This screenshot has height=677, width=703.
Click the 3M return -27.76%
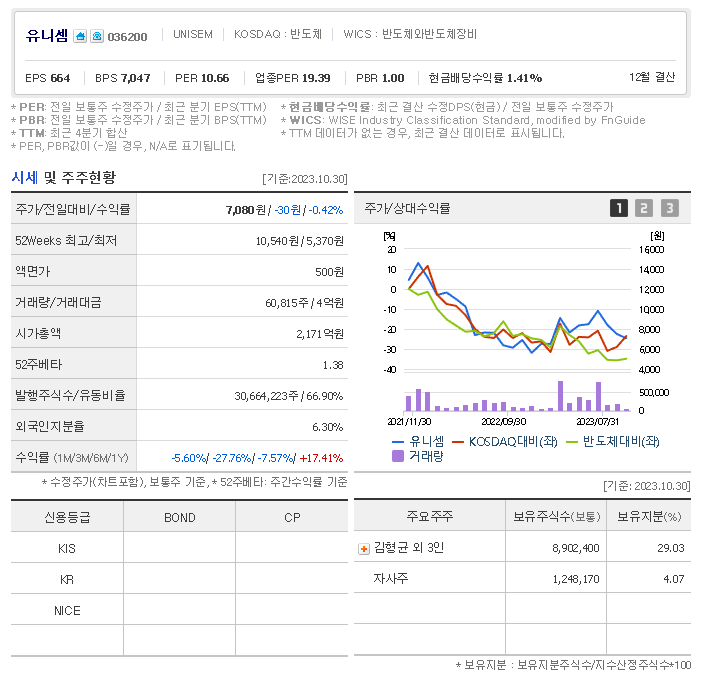(x=232, y=458)
